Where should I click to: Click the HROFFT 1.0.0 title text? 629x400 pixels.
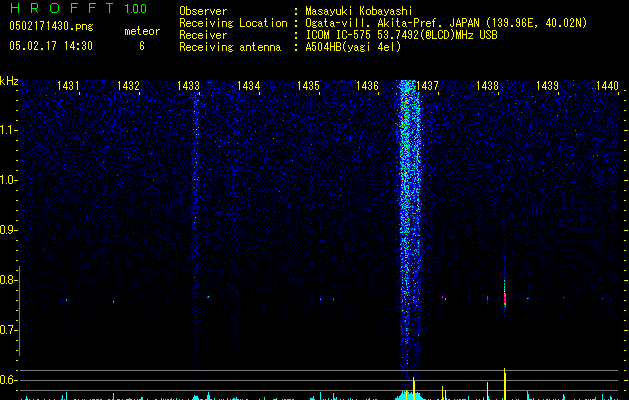[79, 8]
